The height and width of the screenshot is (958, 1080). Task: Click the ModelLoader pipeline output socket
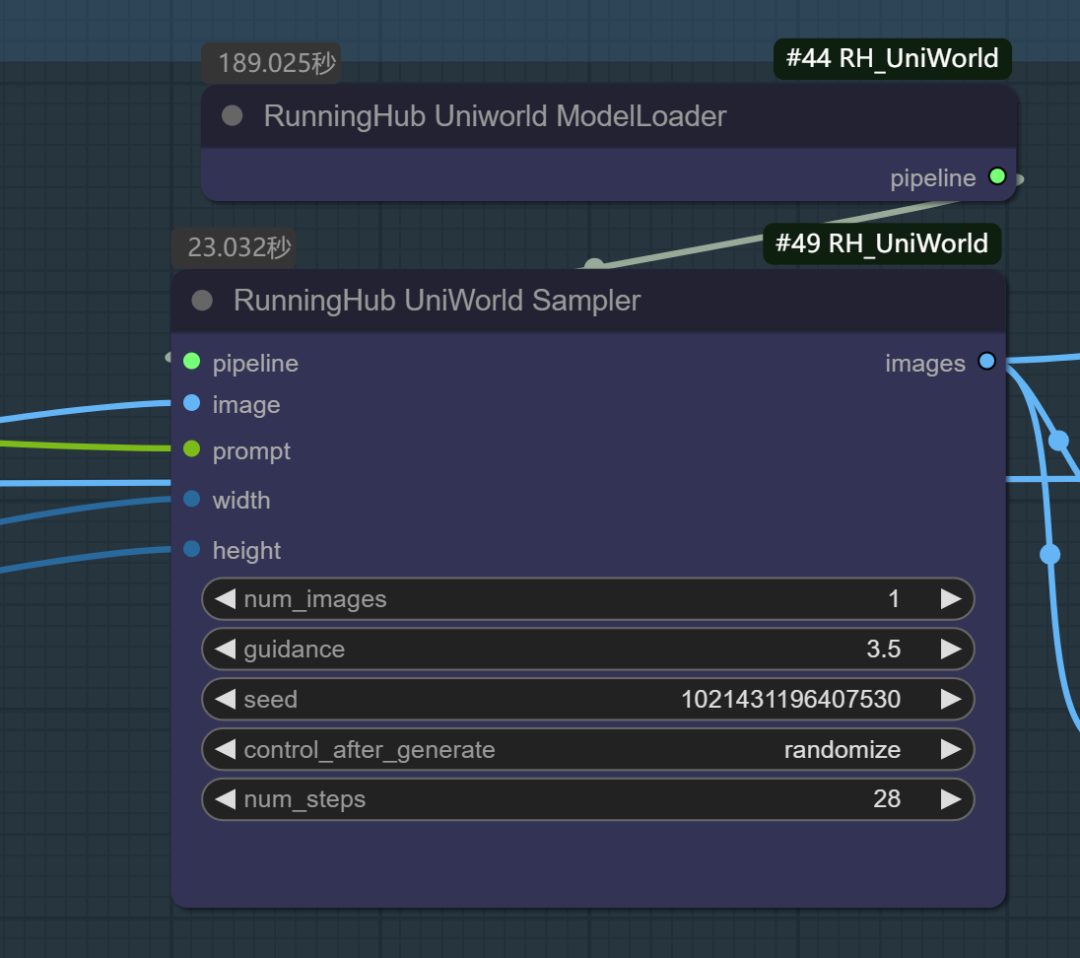(x=997, y=176)
